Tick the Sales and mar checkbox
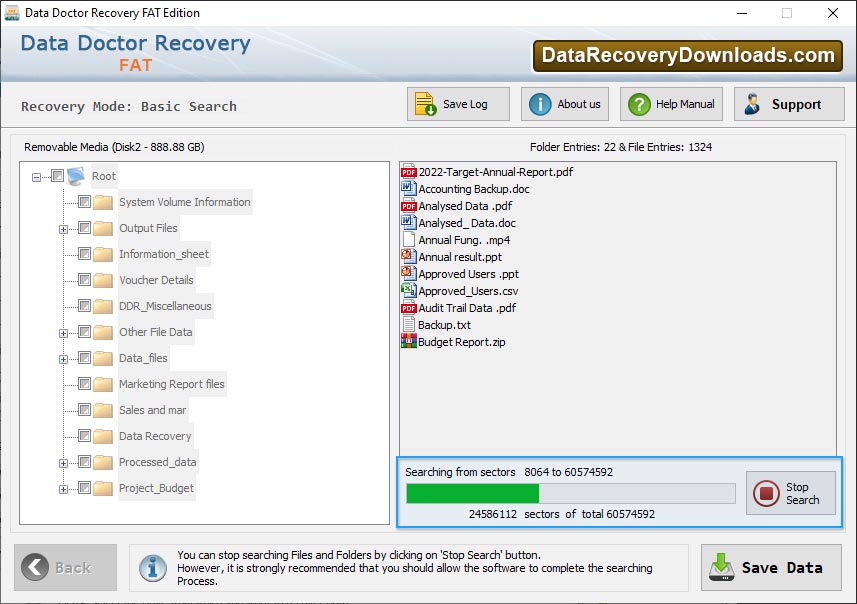 tap(84, 409)
